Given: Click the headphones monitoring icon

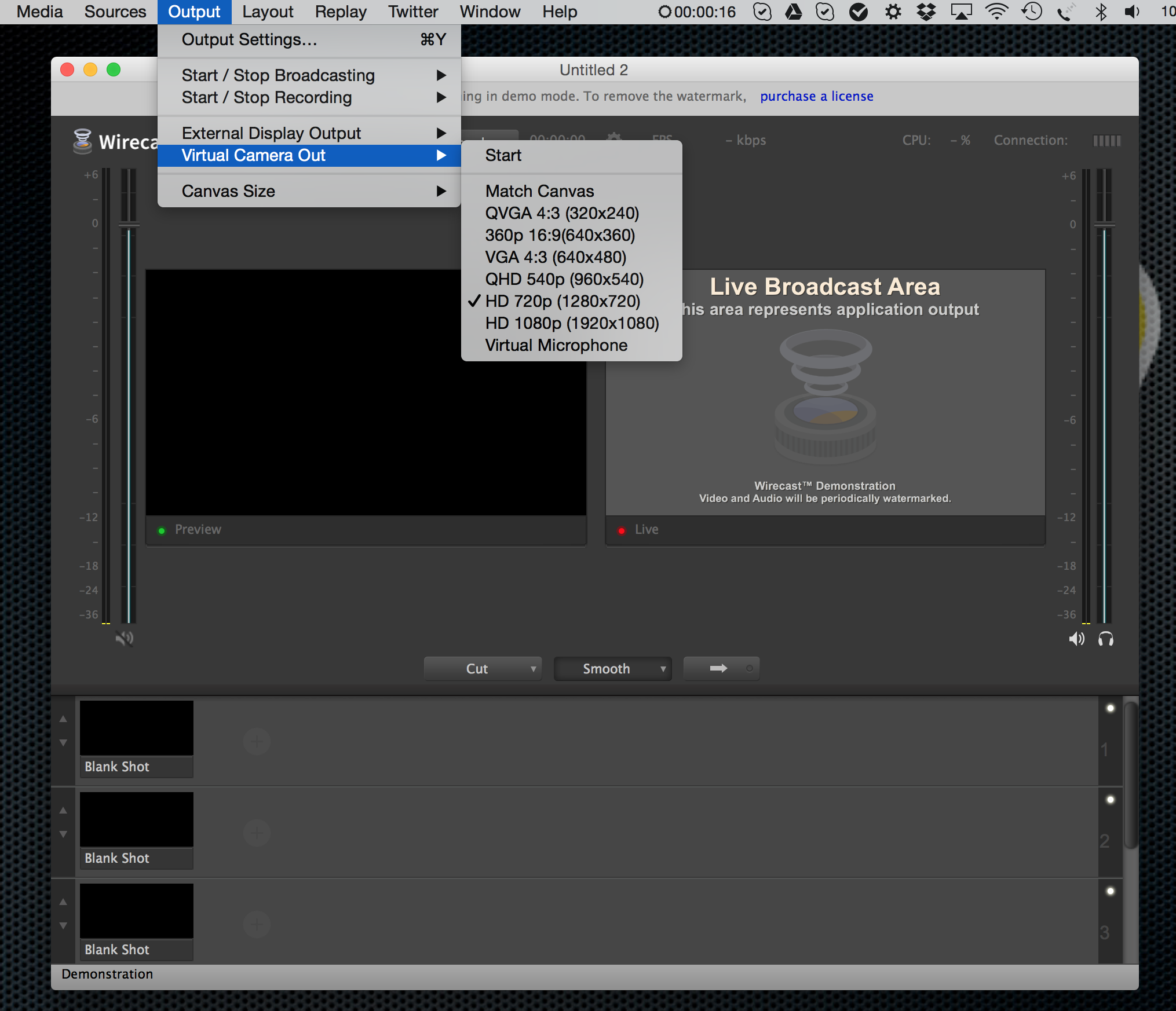Looking at the screenshot, I should (x=1105, y=639).
